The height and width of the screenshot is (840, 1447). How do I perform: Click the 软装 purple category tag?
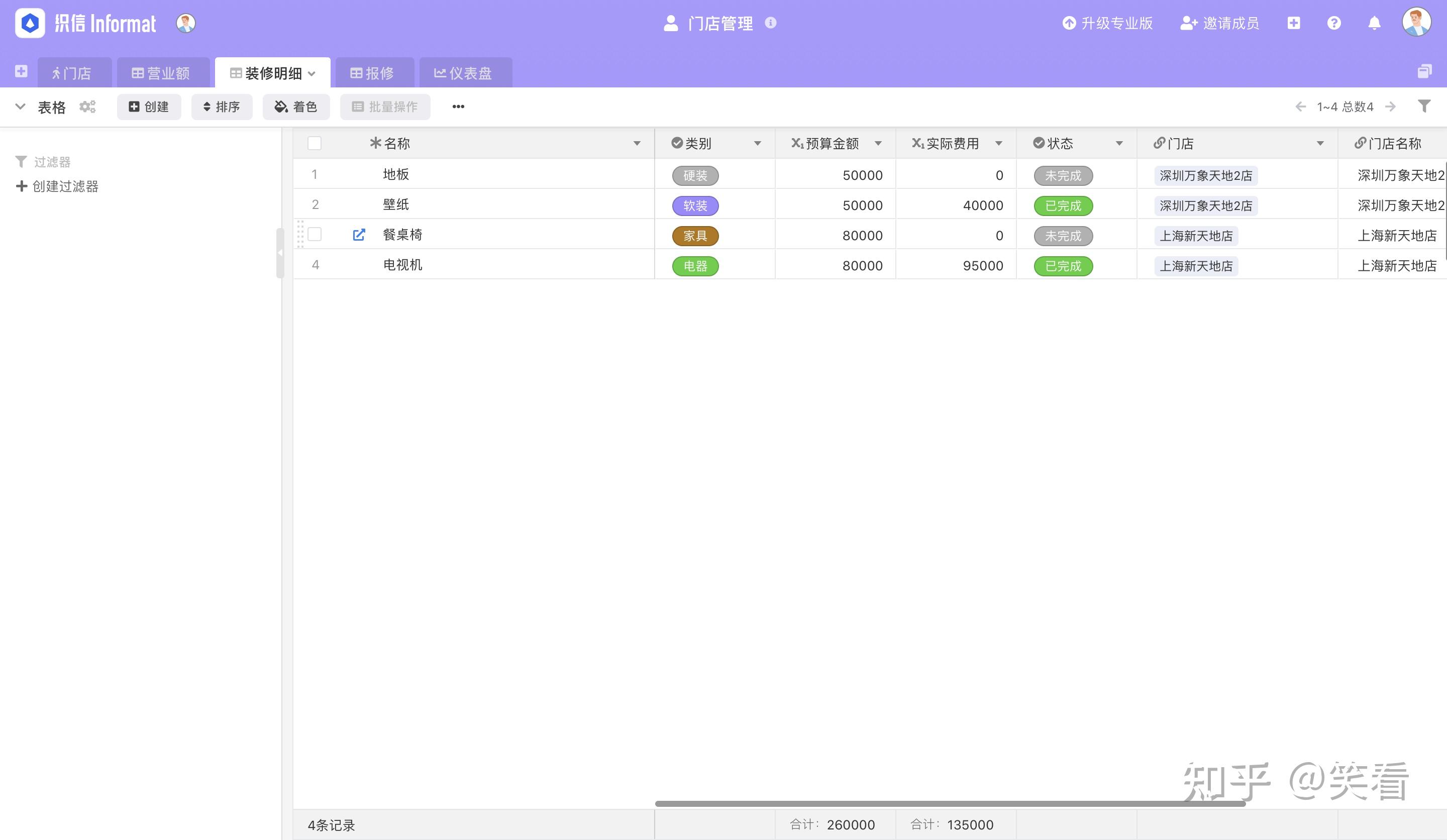pos(695,205)
